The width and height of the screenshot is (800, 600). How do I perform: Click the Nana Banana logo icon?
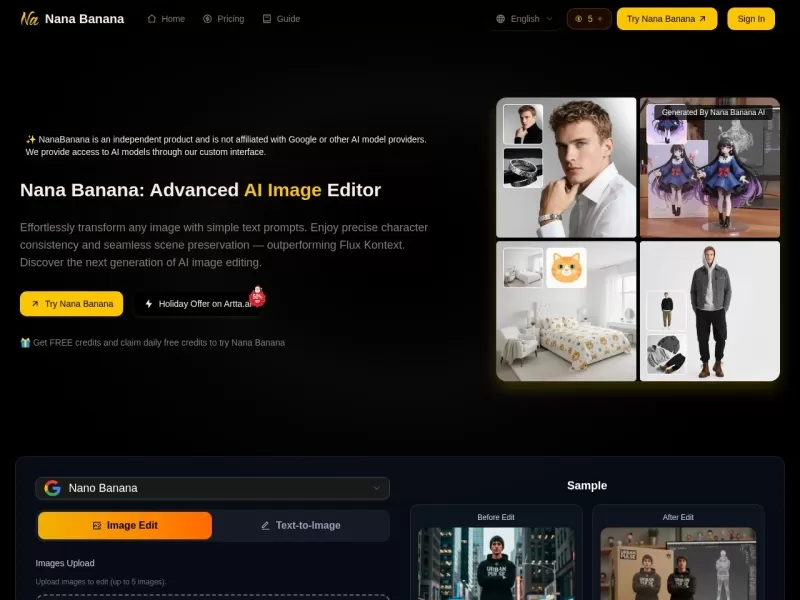[x=30, y=18]
